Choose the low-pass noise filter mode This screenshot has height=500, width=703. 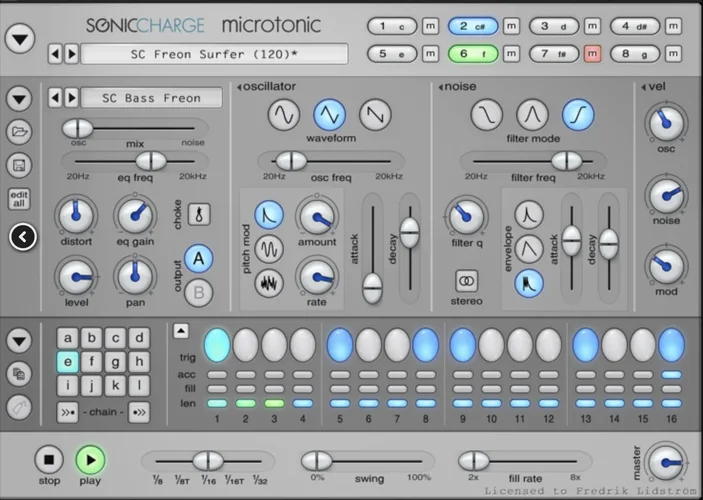point(486,115)
